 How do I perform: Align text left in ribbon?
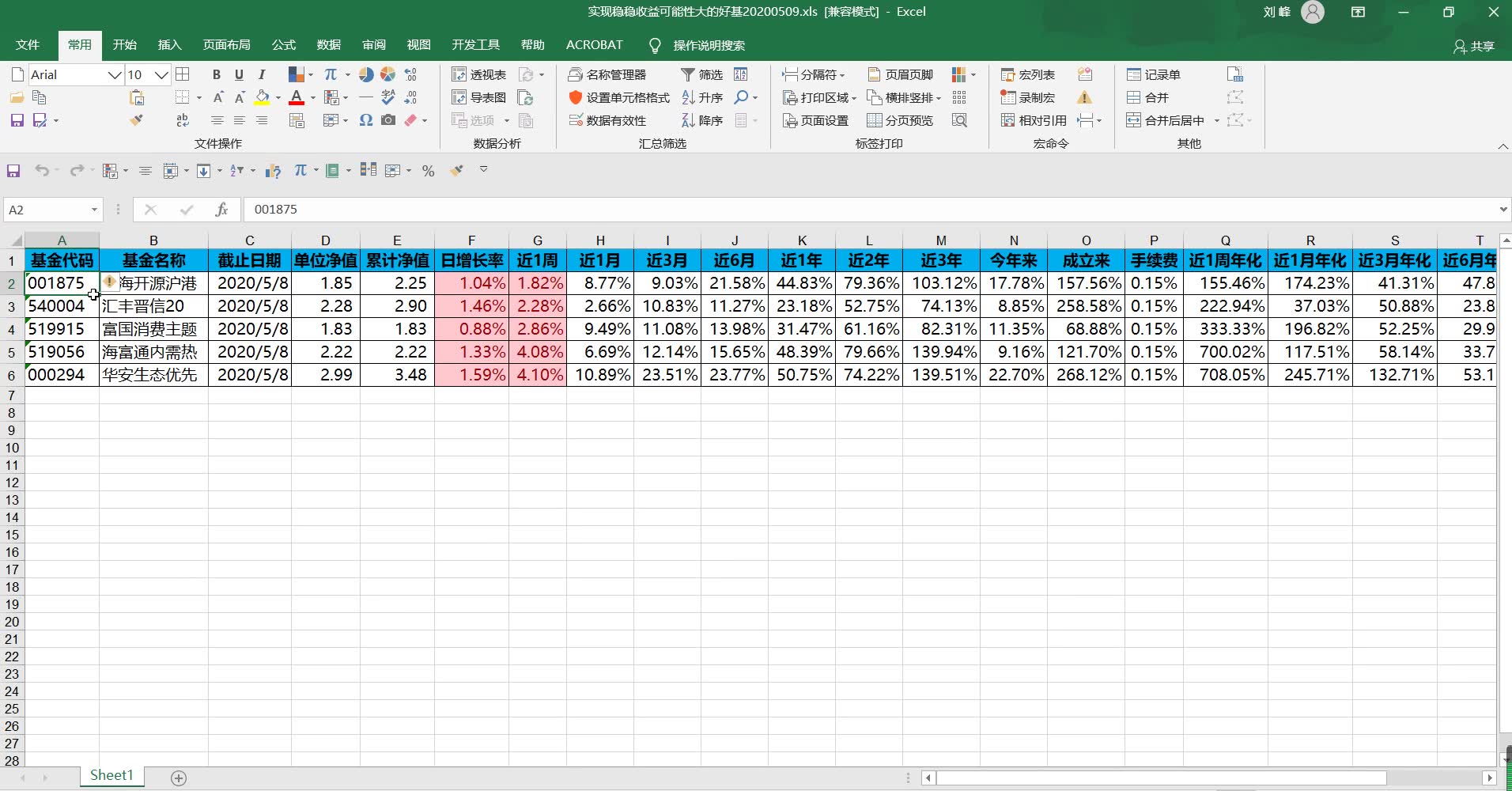217,120
